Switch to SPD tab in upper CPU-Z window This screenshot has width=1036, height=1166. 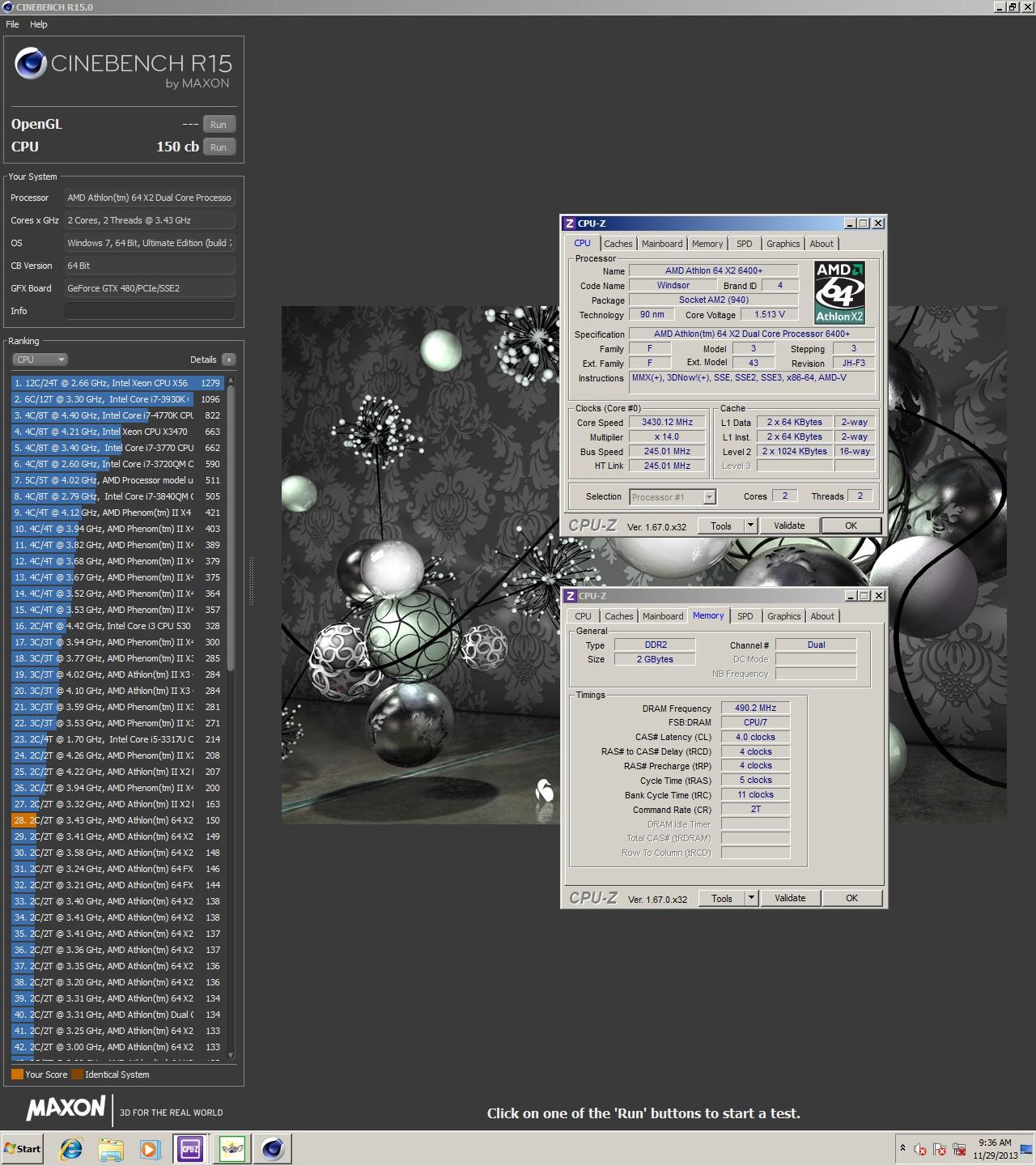point(745,244)
